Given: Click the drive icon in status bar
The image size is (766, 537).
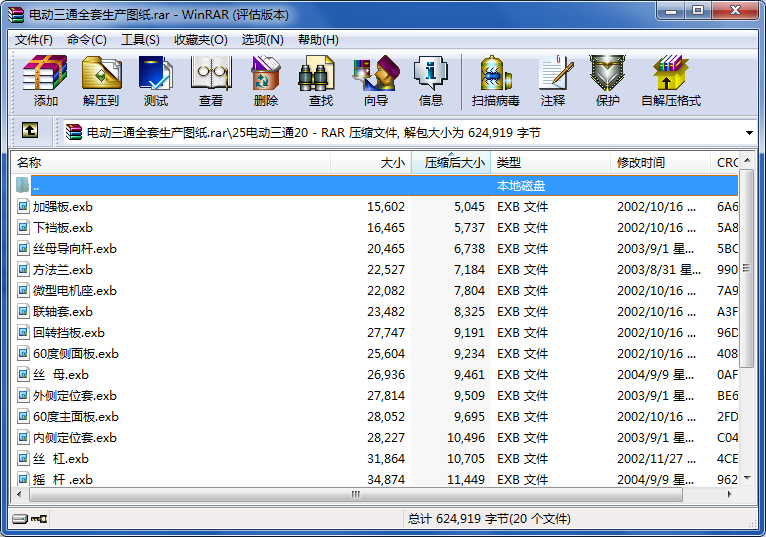Looking at the screenshot, I should (x=20, y=518).
